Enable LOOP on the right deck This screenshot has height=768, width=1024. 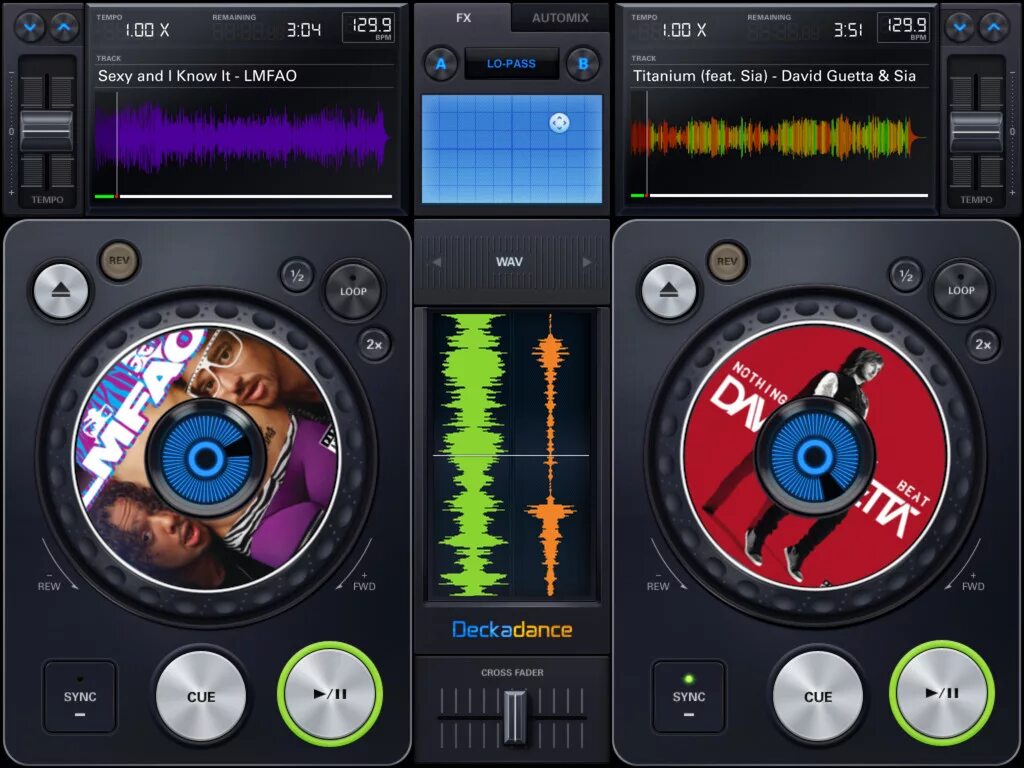click(x=961, y=290)
